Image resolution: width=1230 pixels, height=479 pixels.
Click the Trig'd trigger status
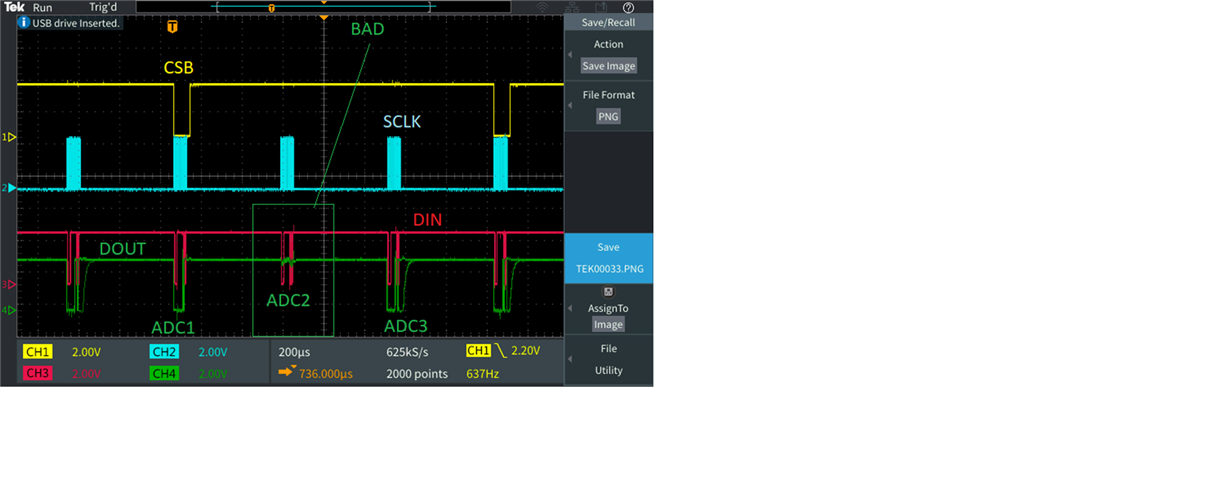104,7
